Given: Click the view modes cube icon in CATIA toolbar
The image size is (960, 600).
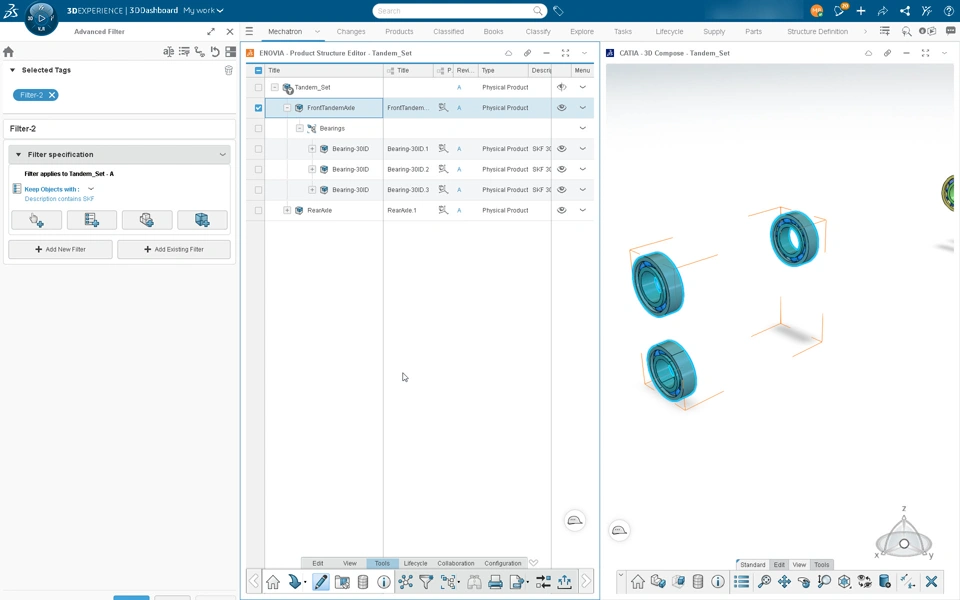Looking at the screenshot, I should click(x=844, y=582).
